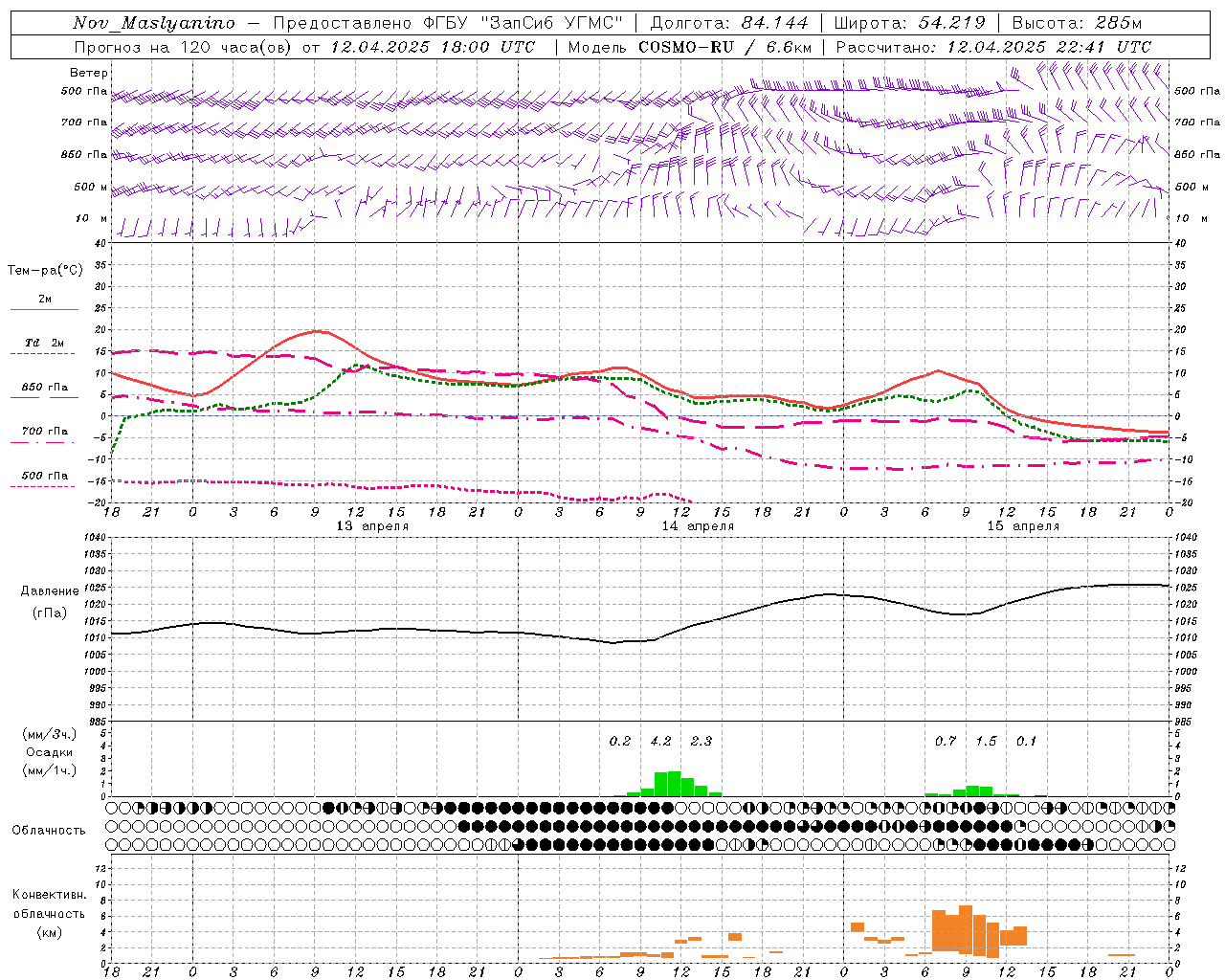This screenshot has width=1225, height=980.
Task: Click the 500 гПа temperature legend entry
Action: [45, 476]
